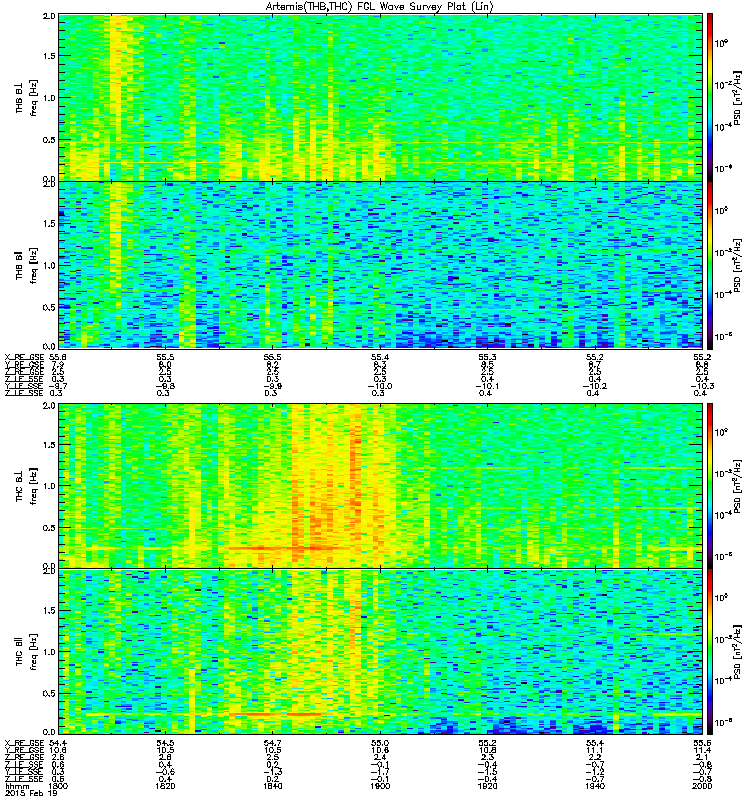Click the color bar beside the THB B∥ panel
This screenshot has height=800, width=750.
[709, 265]
